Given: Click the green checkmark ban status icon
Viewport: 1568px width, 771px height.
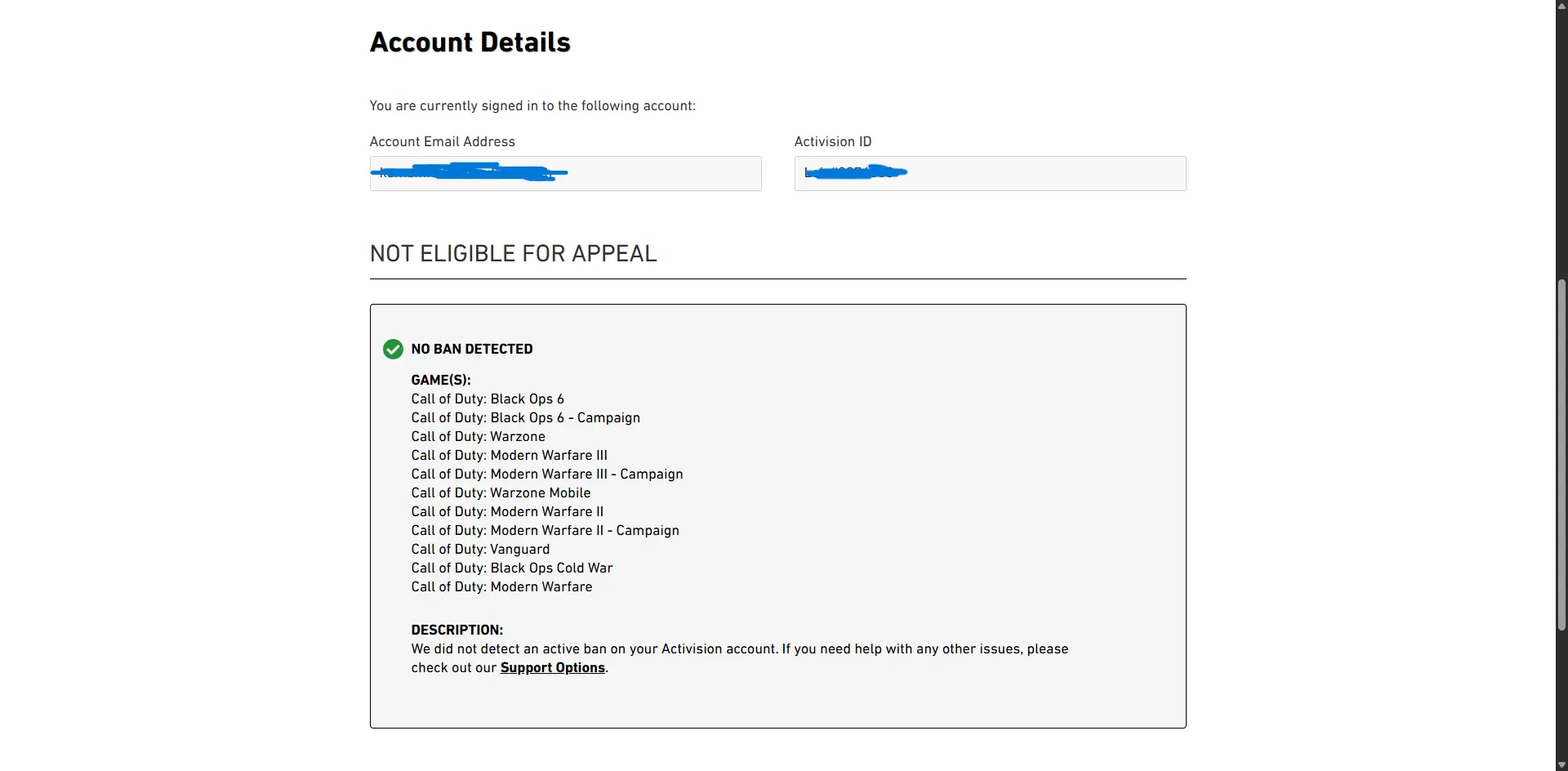Looking at the screenshot, I should tap(393, 350).
